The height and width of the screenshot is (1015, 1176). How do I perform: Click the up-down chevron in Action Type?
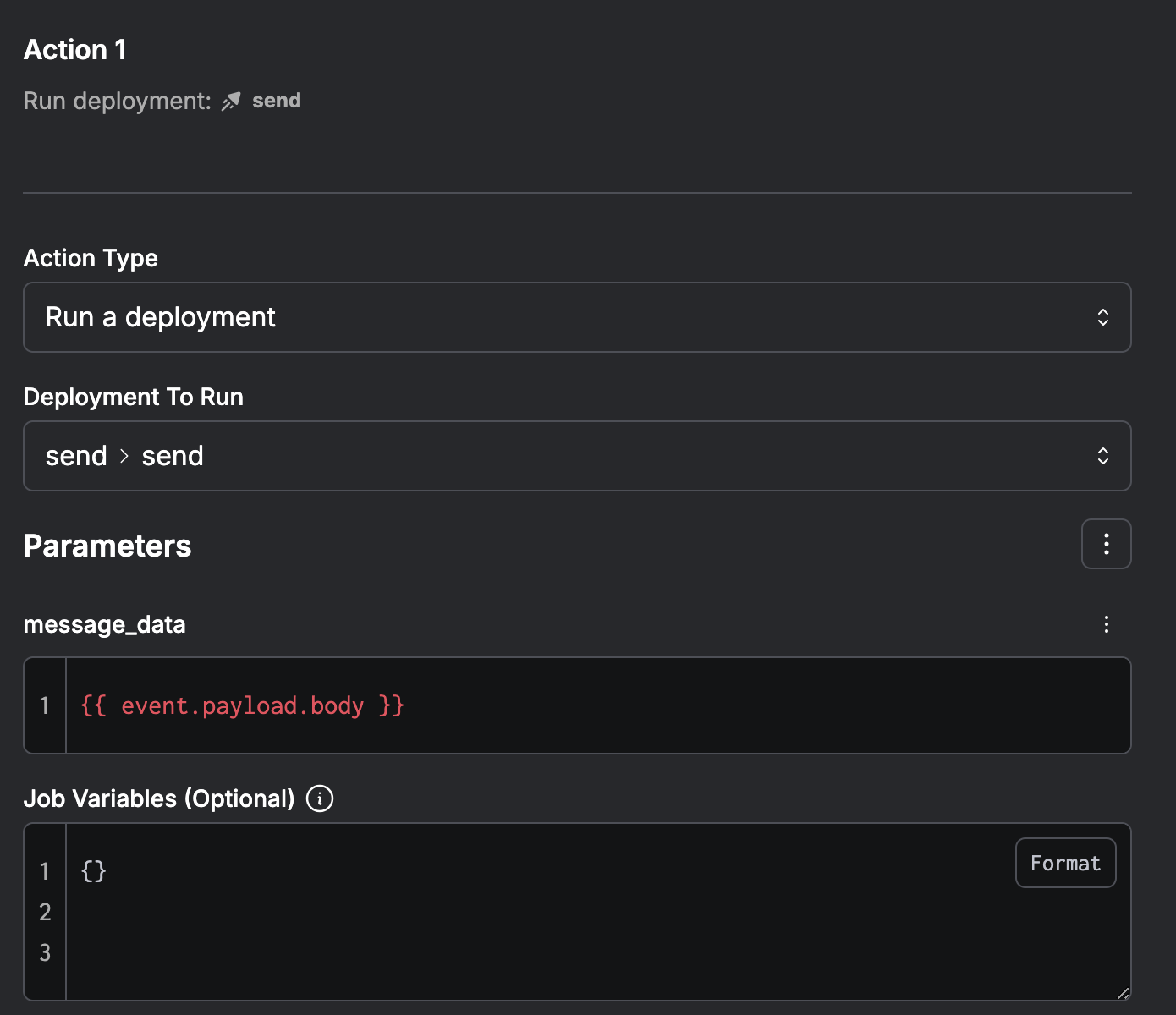(1102, 317)
